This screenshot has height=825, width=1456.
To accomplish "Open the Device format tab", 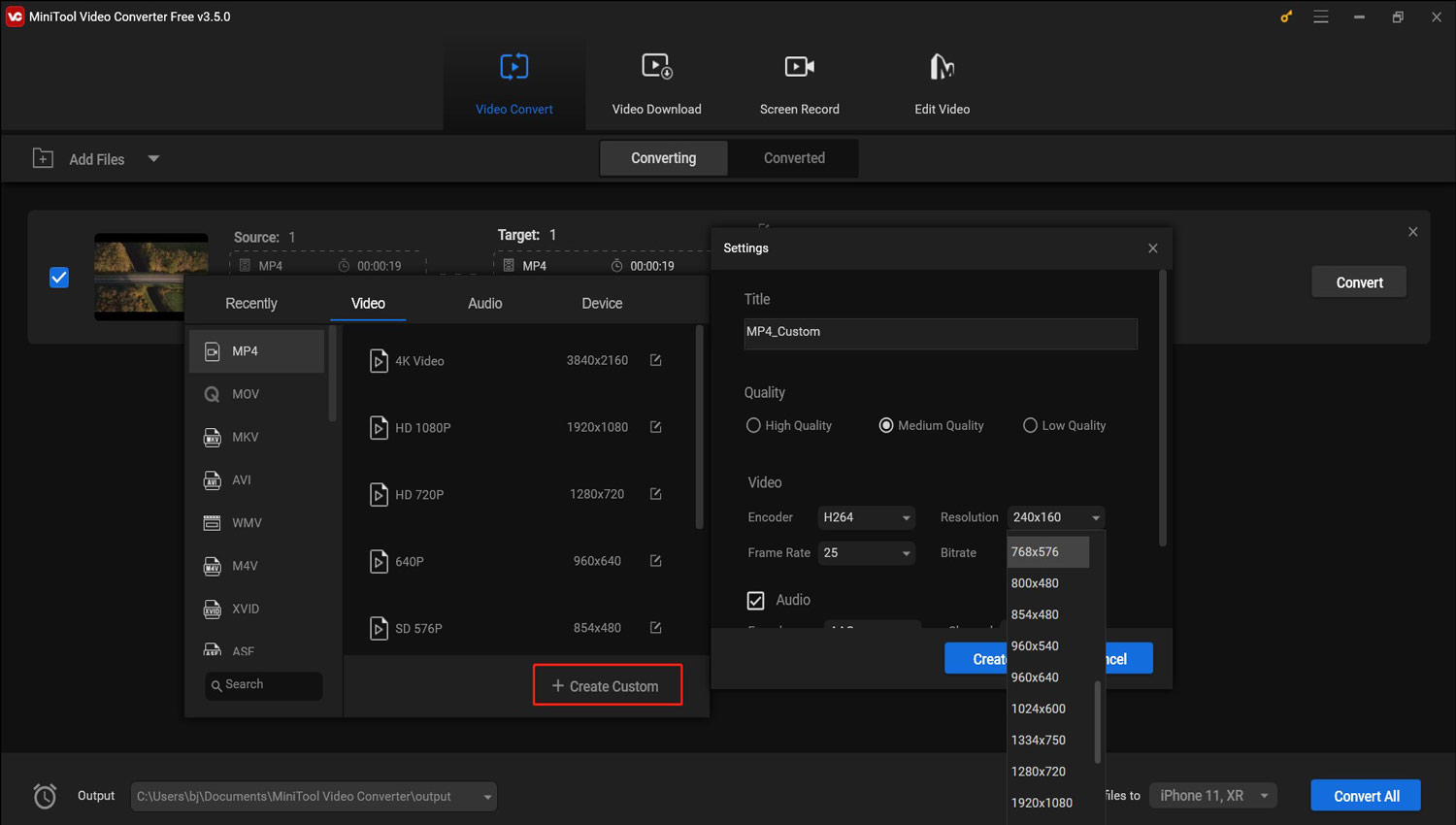I will (x=602, y=304).
